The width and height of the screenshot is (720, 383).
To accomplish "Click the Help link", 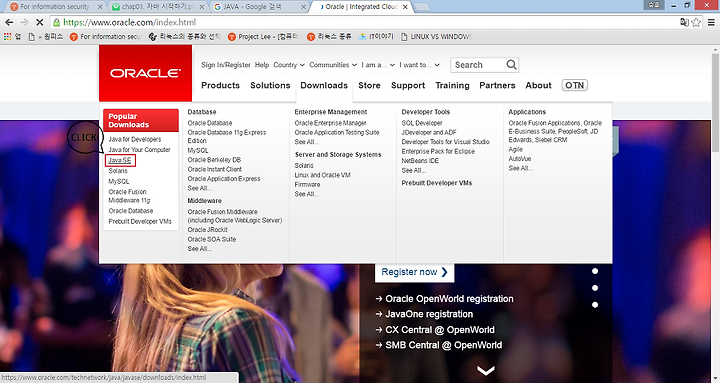I will 262,65.
